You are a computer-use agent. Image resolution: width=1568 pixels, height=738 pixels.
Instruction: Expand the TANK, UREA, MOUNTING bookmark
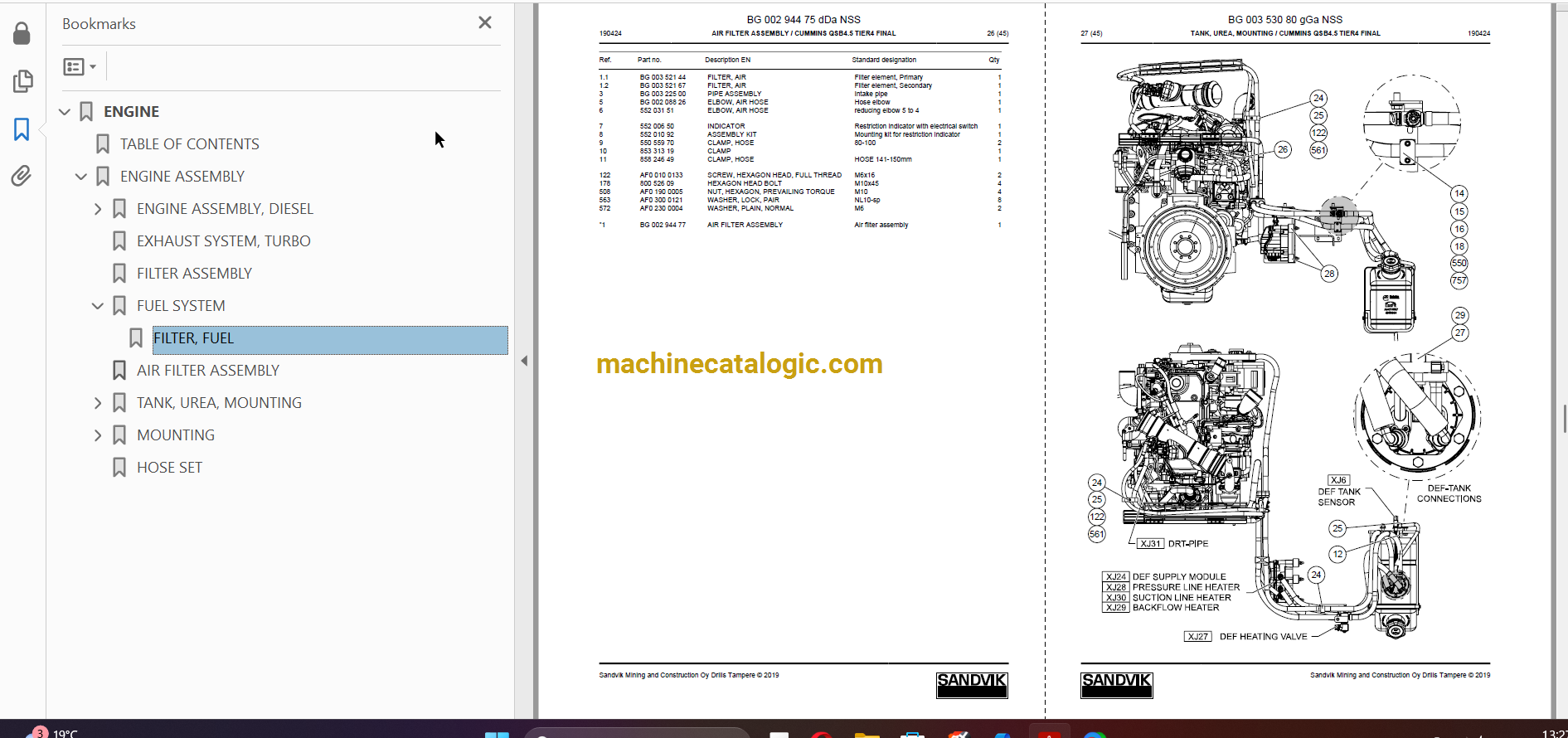tap(98, 403)
